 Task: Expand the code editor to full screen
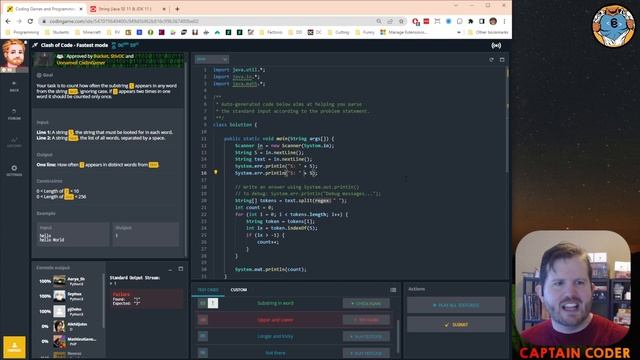click(502, 60)
